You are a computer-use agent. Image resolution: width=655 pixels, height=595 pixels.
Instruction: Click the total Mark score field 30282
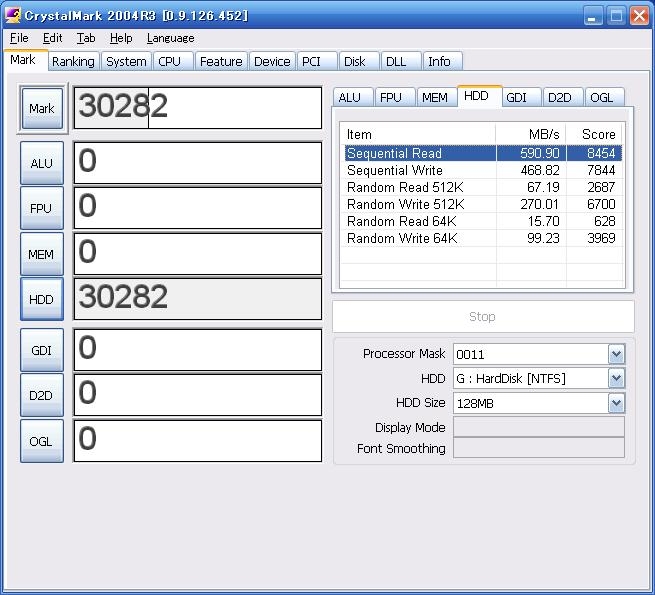tap(198, 108)
